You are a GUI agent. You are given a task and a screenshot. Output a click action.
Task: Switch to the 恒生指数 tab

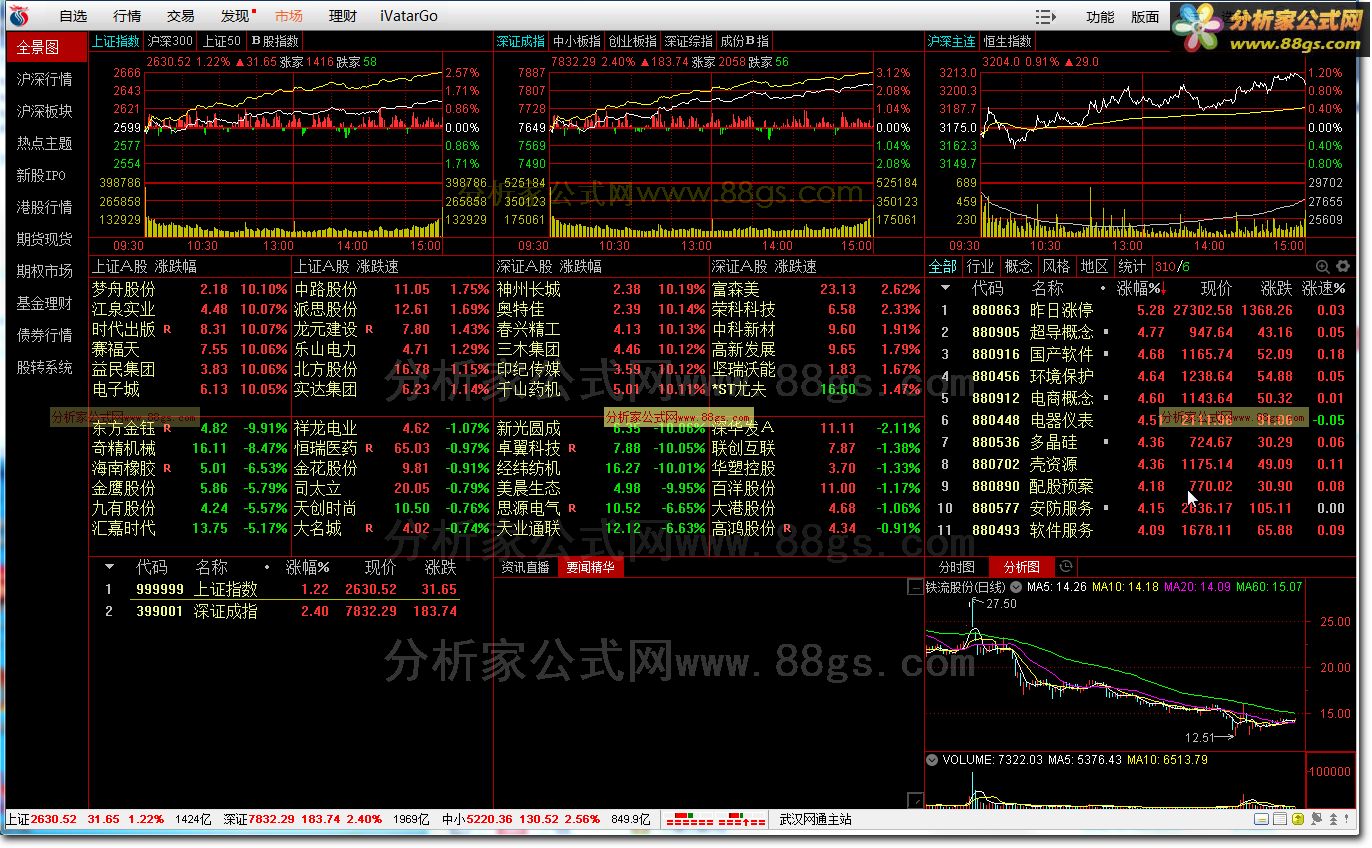[1007, 41]
